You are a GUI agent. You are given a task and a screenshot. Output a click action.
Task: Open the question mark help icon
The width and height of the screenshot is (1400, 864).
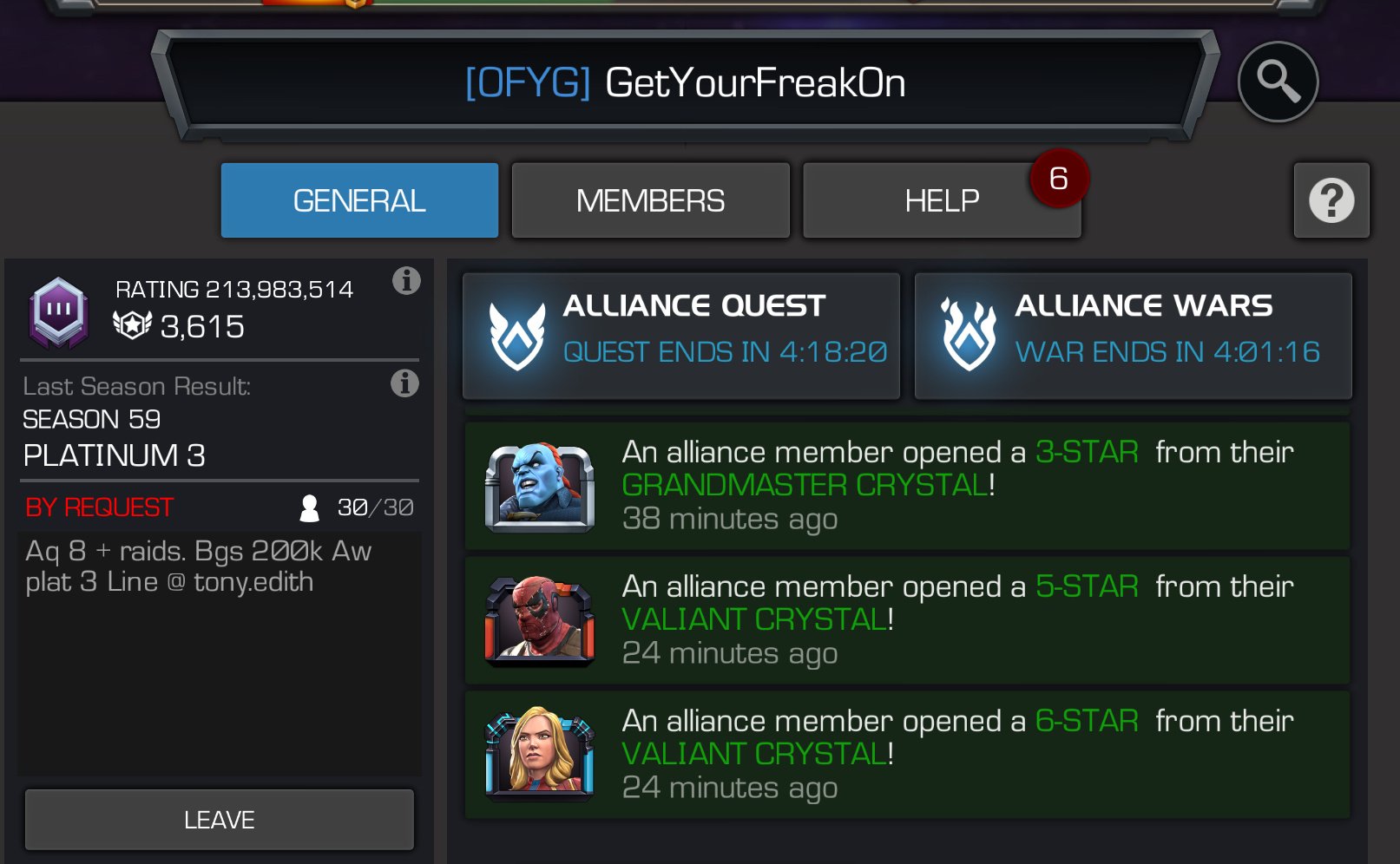[1331, 200]
